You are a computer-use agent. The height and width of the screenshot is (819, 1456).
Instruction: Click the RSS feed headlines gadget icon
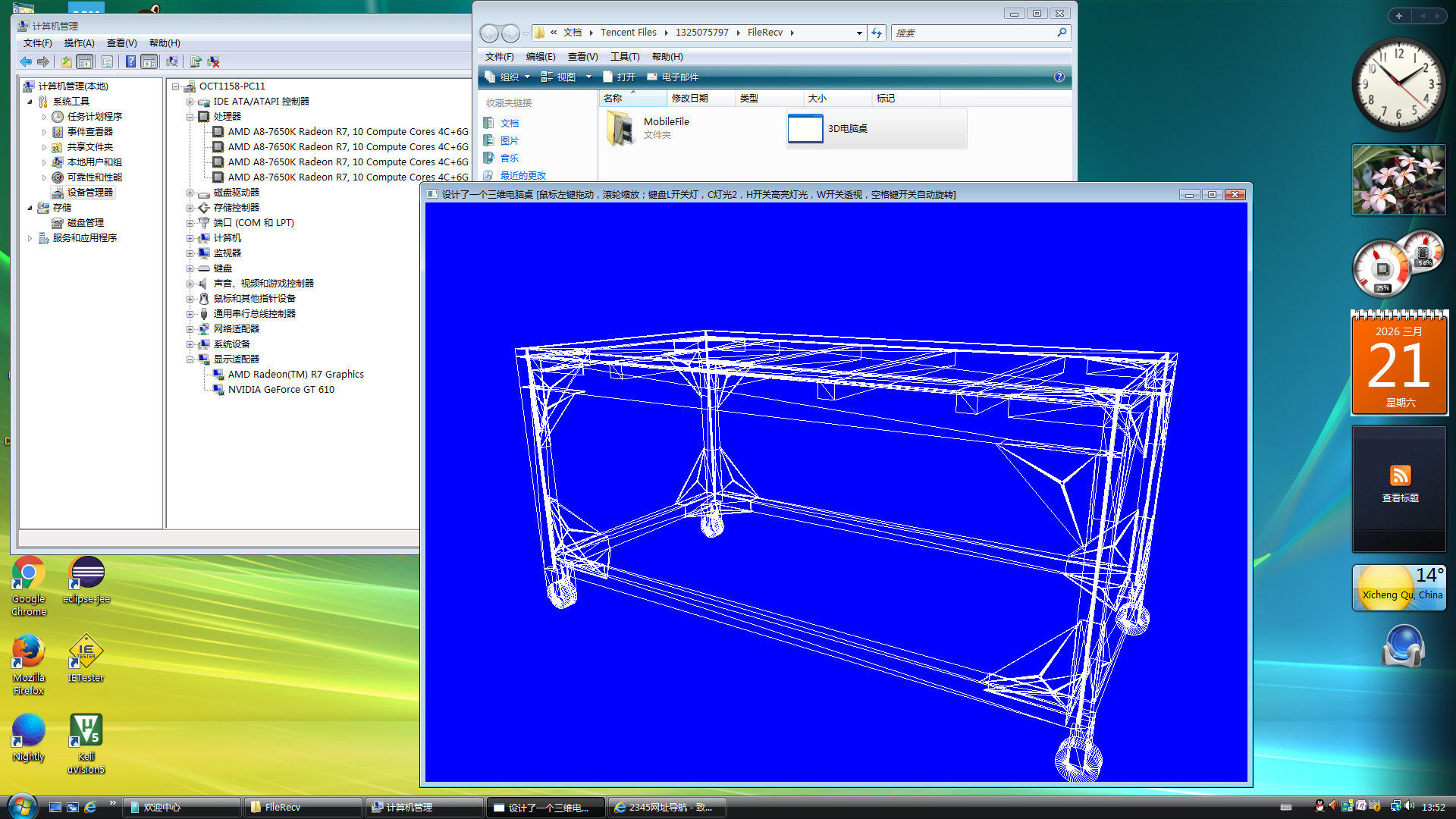(x=1400, y=475)
